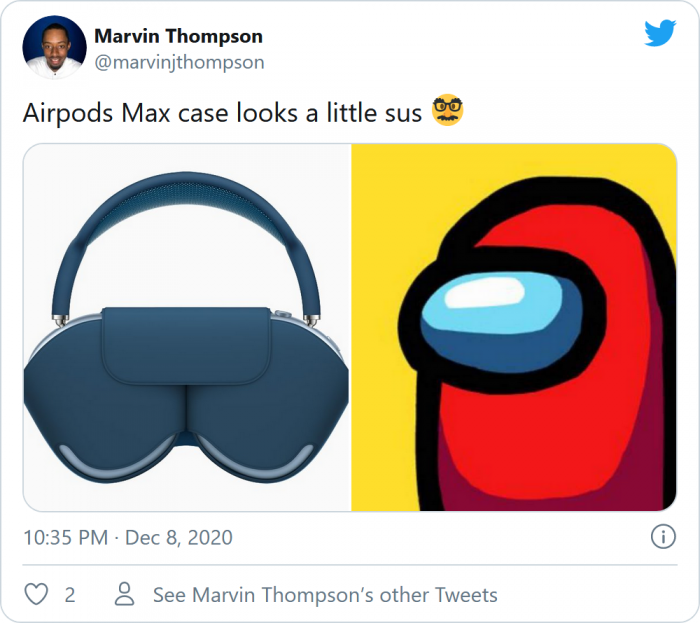This screenshot has height=623, width=700.
Task: Open the red Among Us crewmate image
Action: coord(514,328)
